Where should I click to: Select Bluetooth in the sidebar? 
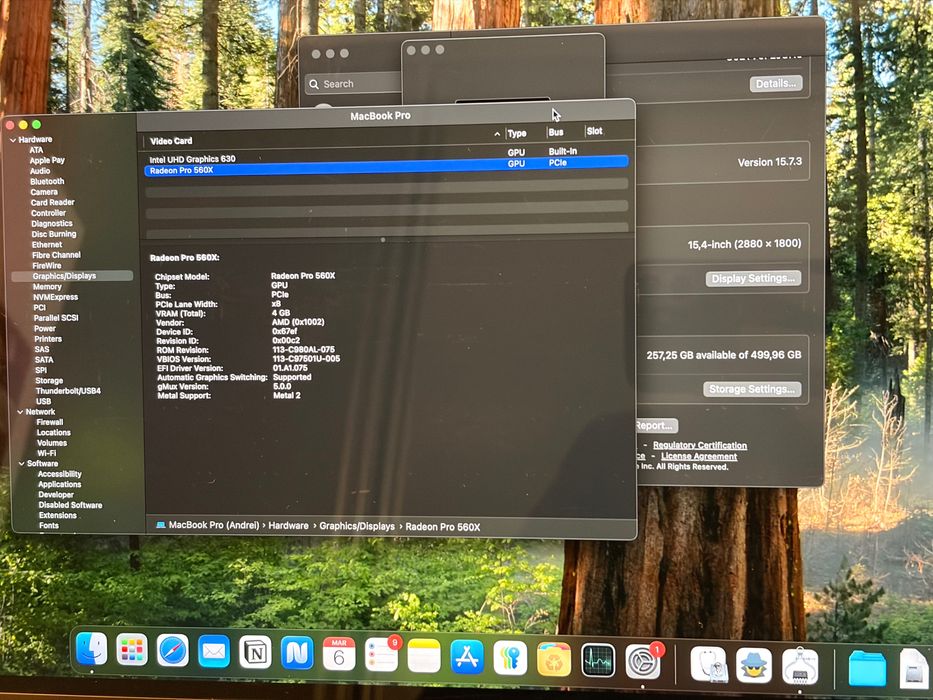[47, 182]
